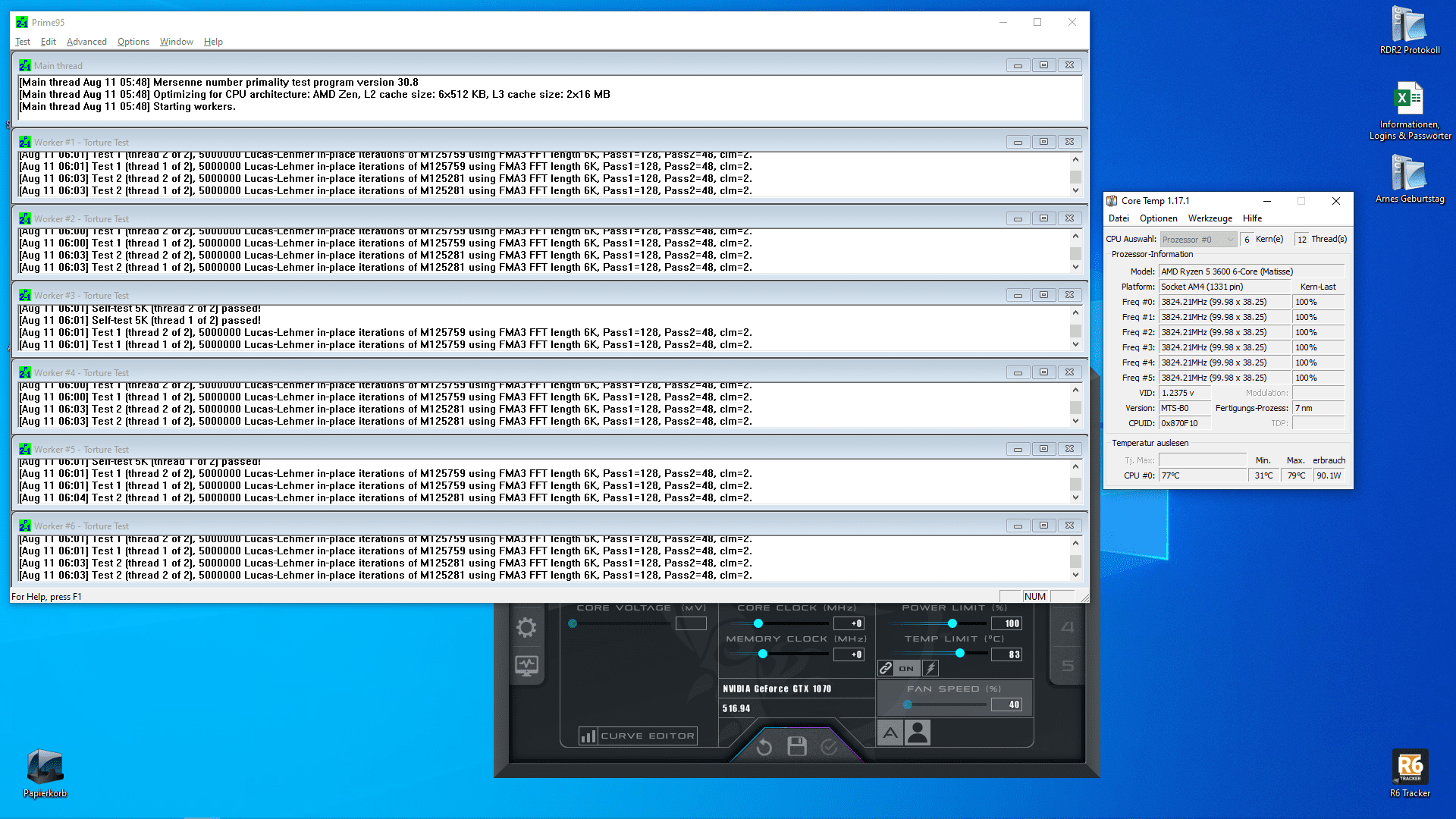Adjust the Core Clock slider handle

[758, 623]
